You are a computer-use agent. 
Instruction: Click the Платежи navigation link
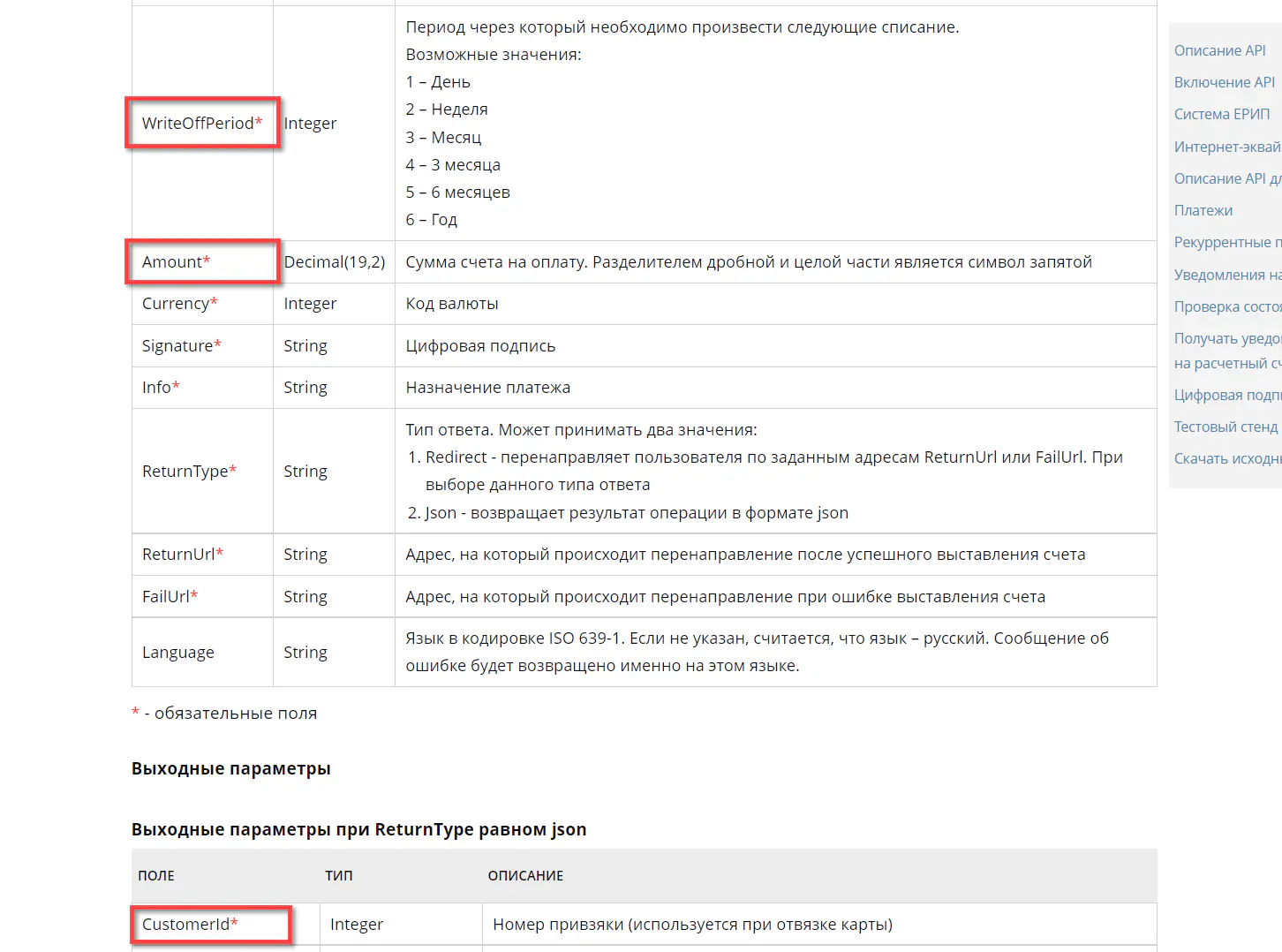[x=1203, y=210]
